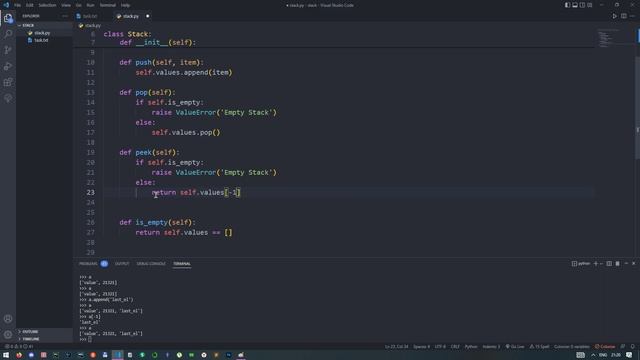Screen dimensions: 640x360
Task: Open the Windows notification center icon
Action: 629,355
